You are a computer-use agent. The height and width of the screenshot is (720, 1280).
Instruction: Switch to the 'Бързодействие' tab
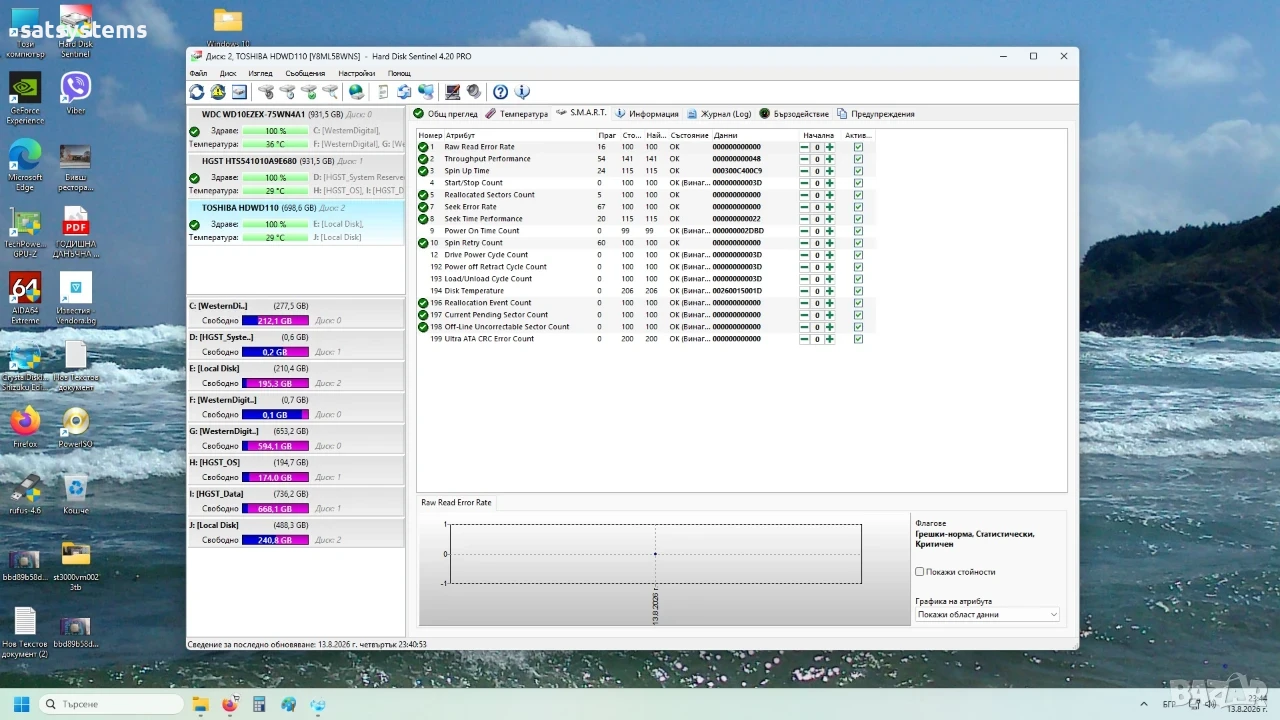click(x=794, y=114)
